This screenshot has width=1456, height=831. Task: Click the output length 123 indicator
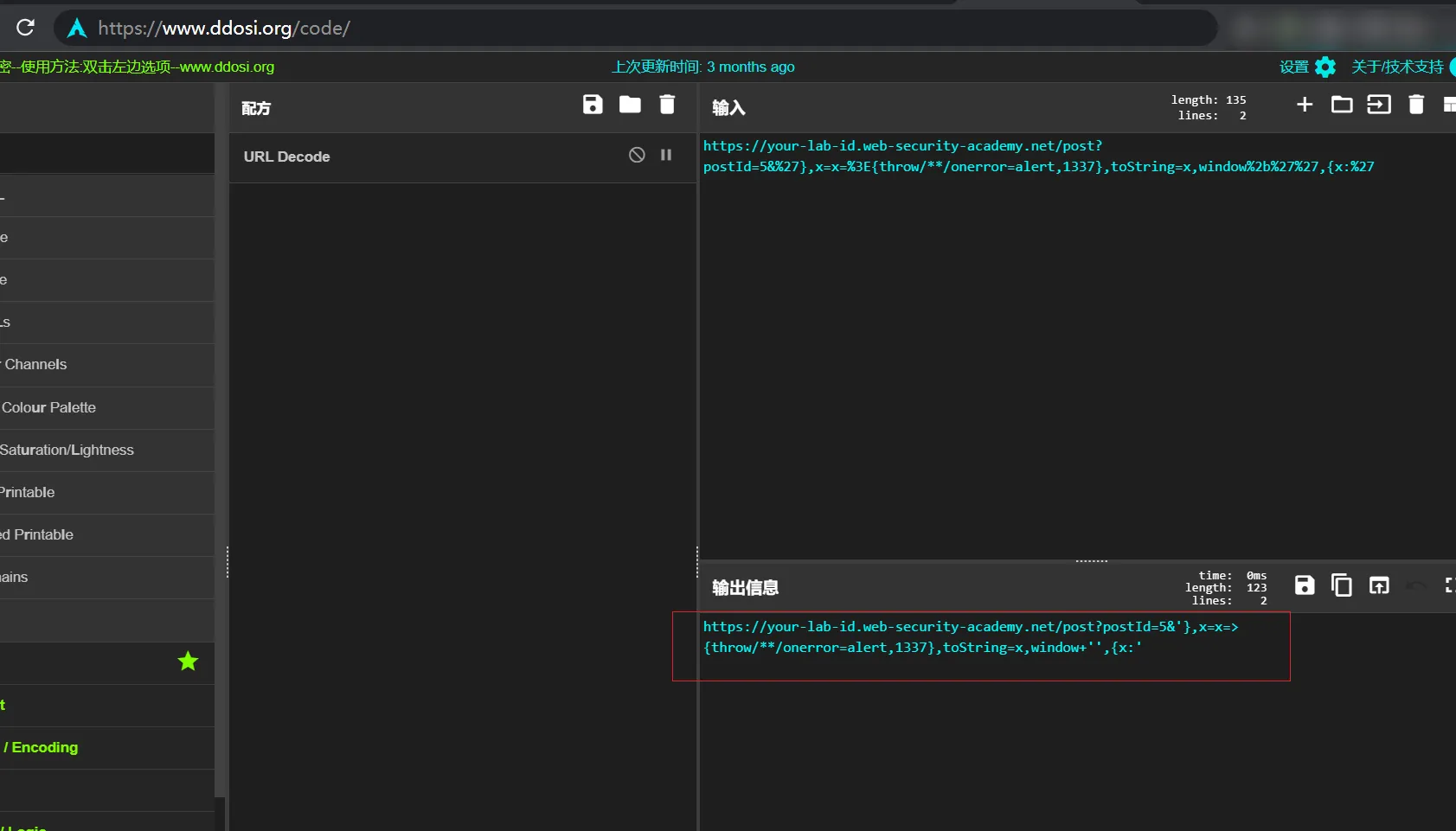(1226, 588)
